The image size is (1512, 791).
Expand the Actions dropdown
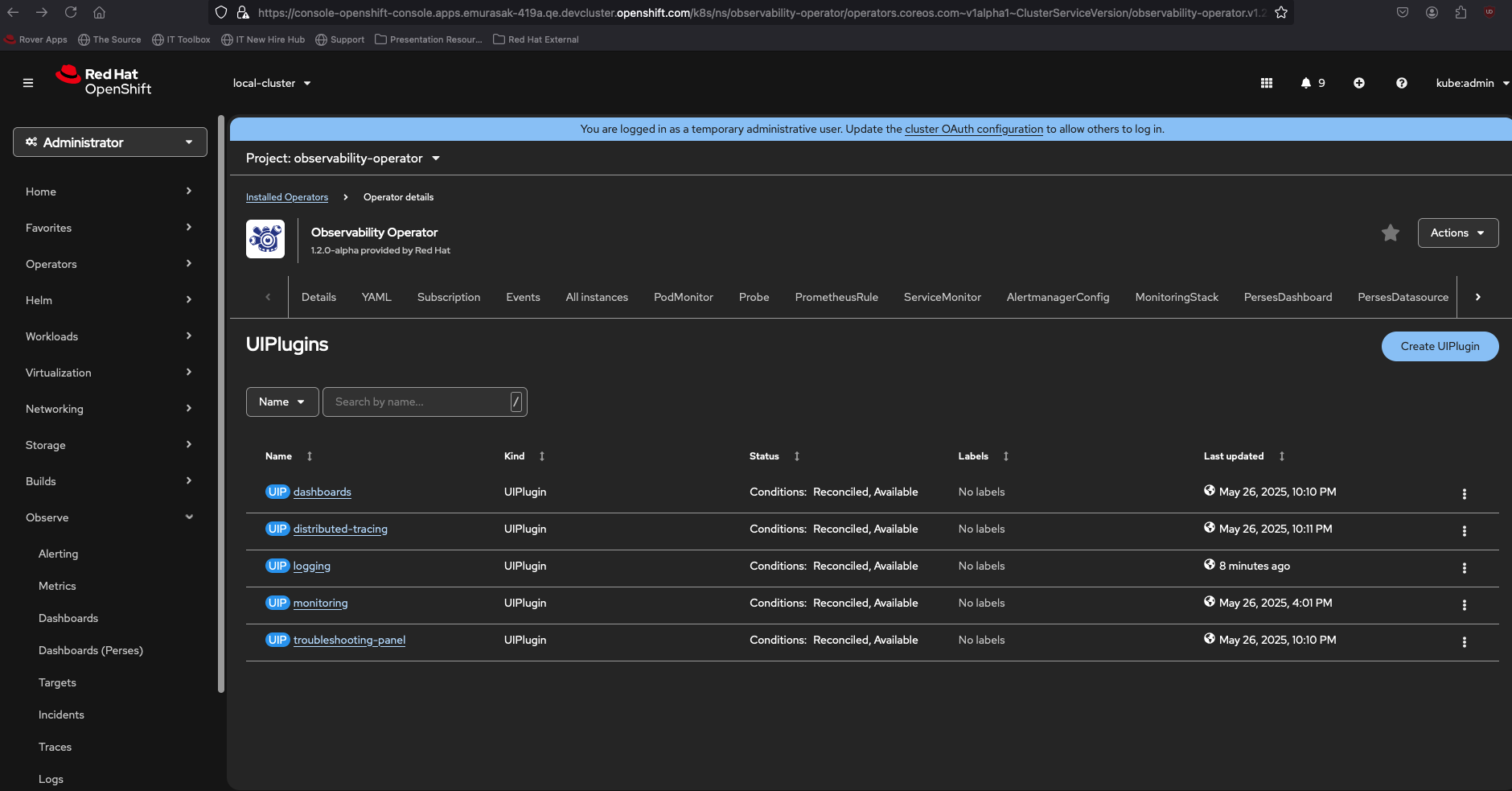[1457, 233]
